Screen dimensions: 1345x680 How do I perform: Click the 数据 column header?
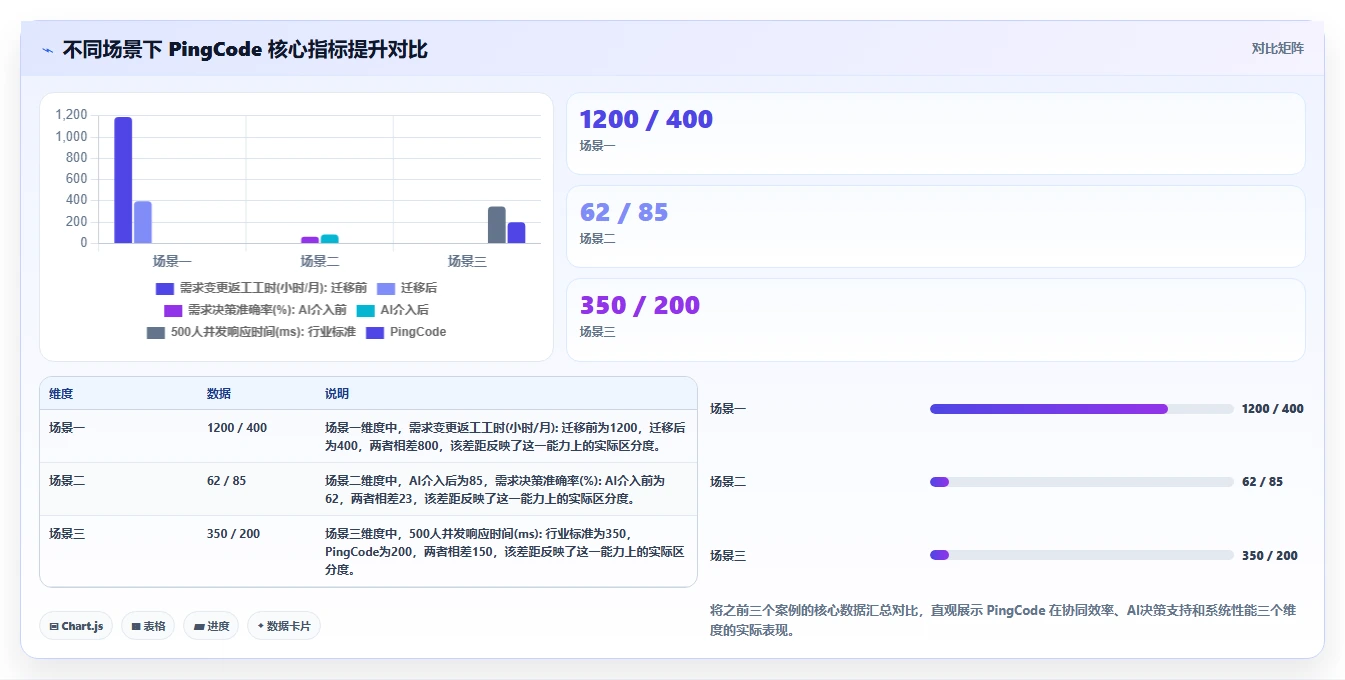coord(219,394)
